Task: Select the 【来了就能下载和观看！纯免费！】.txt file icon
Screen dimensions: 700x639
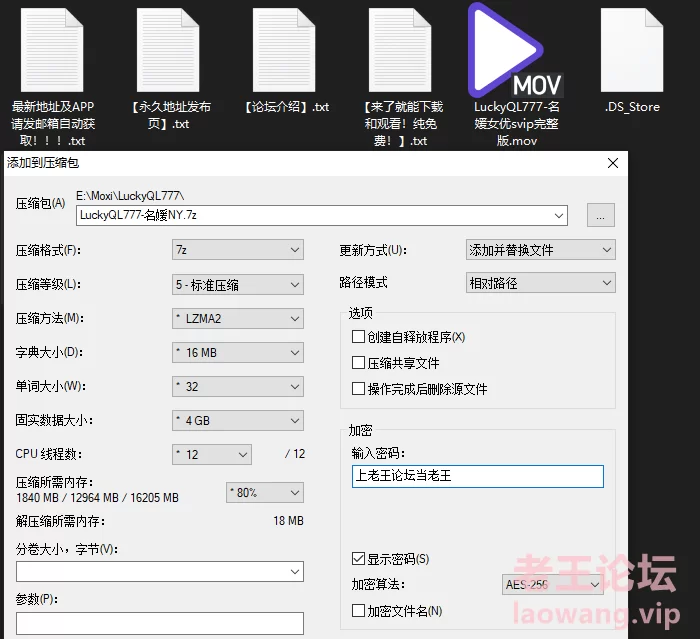Action: (400, 50)
